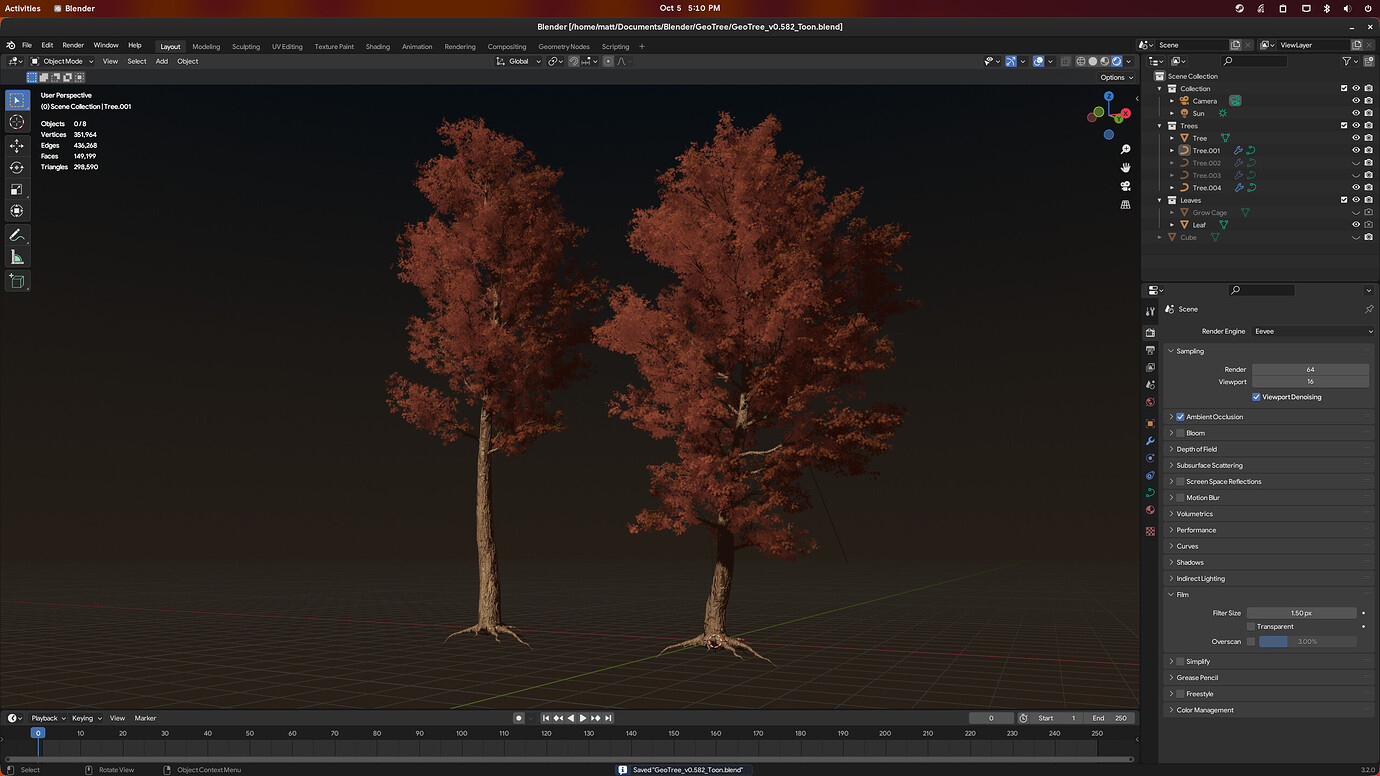Expand the Depth of Field panel
1380x776 pixels.
pos(1197,449)
